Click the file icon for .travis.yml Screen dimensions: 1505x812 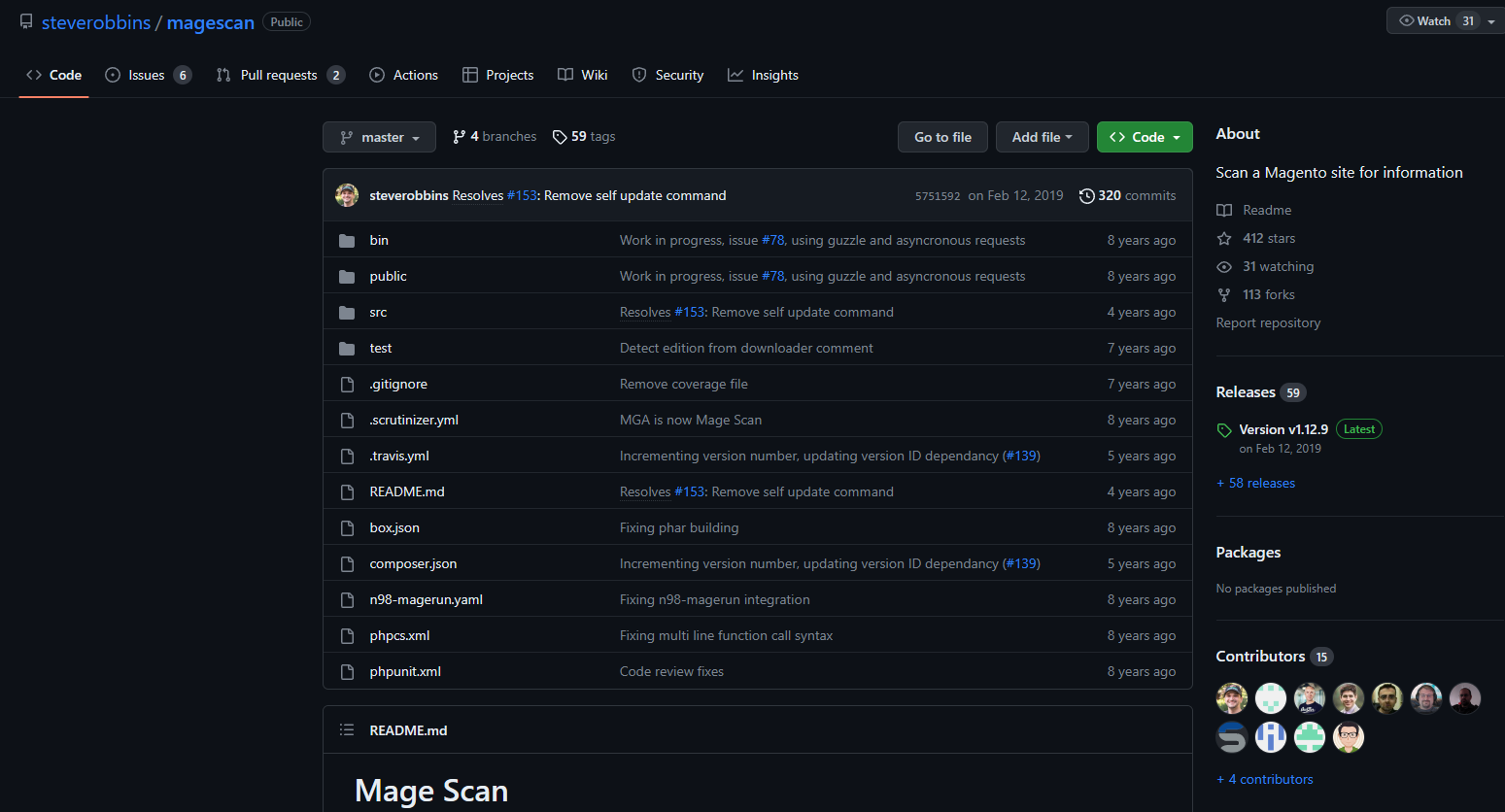click(x=347, y=457)
